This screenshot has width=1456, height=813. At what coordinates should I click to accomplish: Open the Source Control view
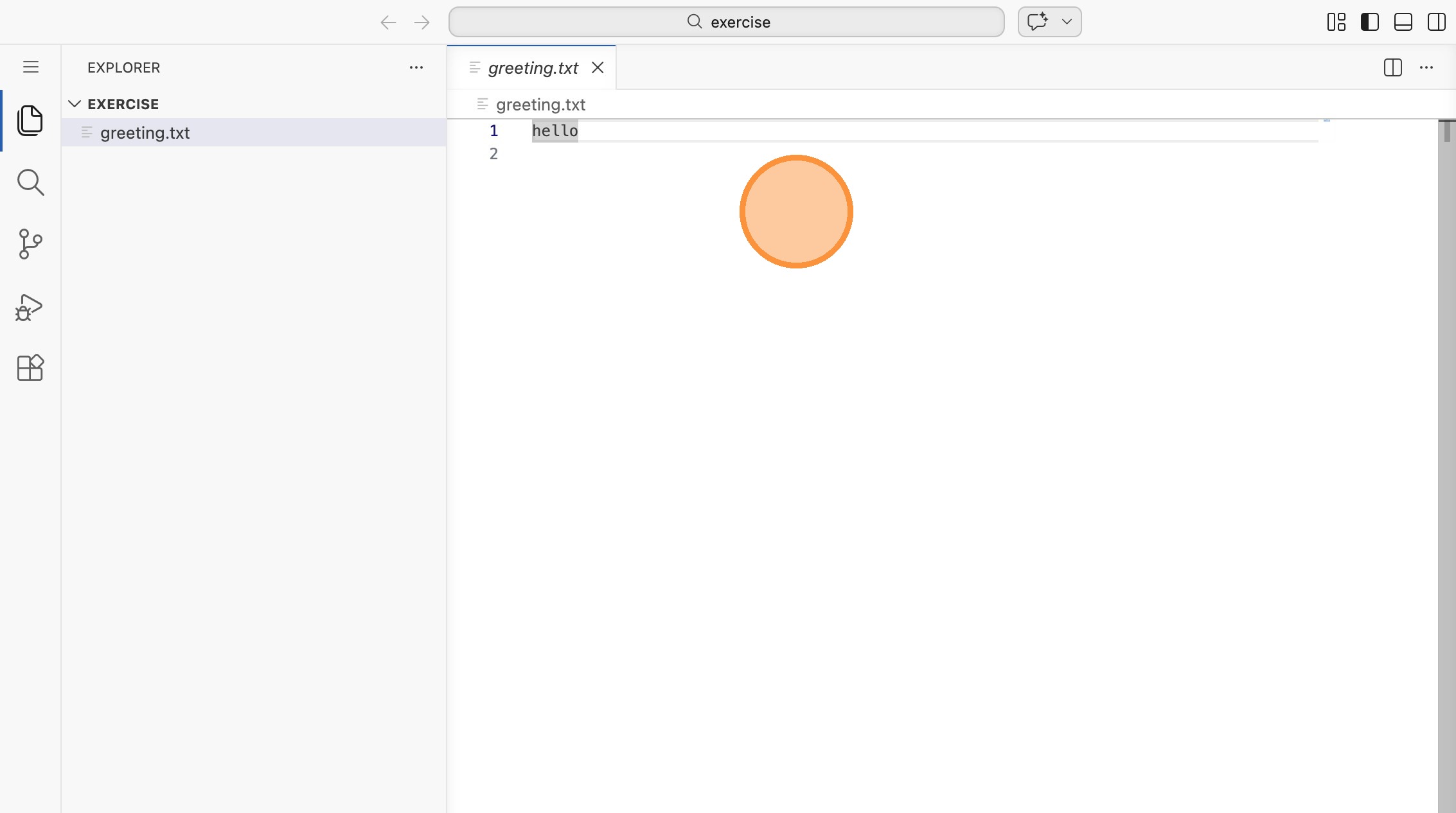click(x=30, y=244)
